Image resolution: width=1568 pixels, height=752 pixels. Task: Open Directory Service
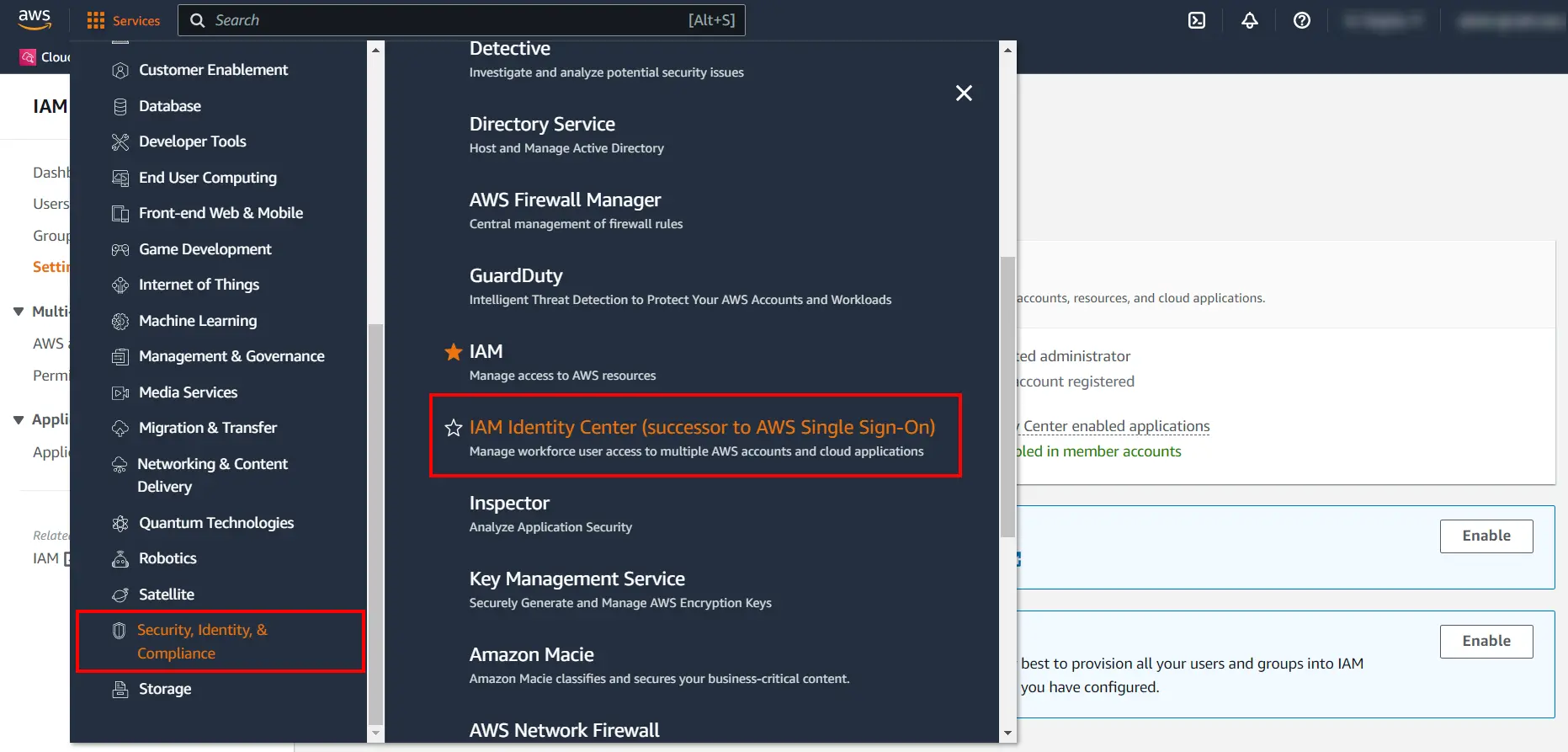(542, 125)
